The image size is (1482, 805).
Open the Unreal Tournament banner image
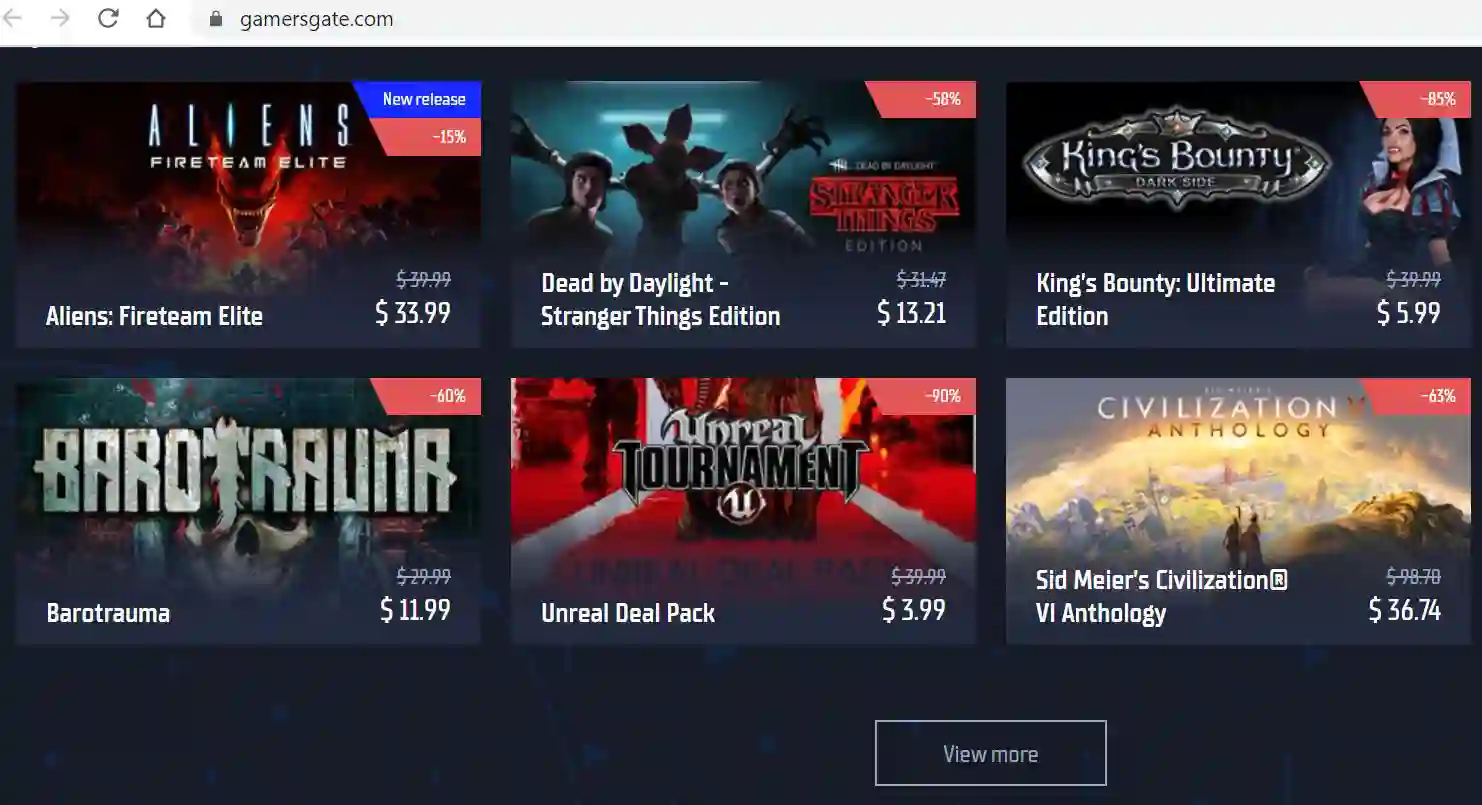(x=743, y=467)
